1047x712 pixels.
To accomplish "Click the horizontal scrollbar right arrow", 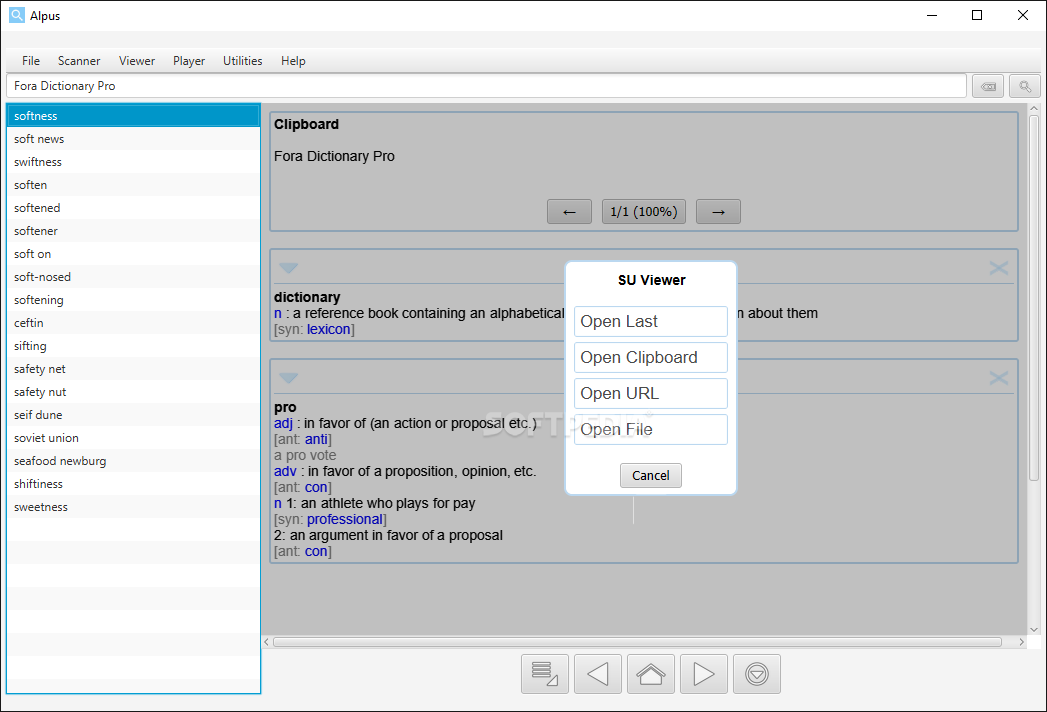I will click(x=1021, y=642).
